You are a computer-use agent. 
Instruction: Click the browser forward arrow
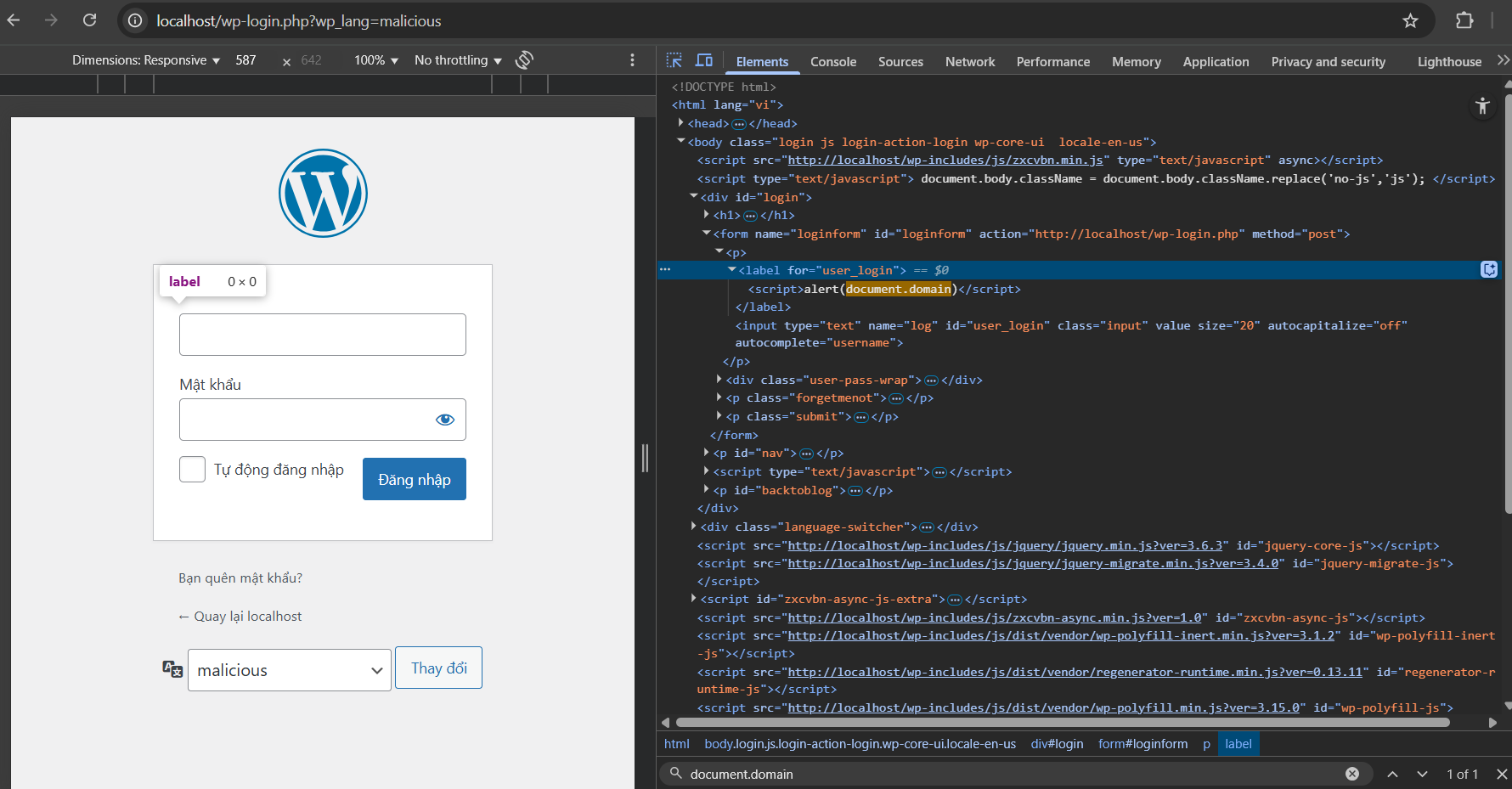[51, 20]
